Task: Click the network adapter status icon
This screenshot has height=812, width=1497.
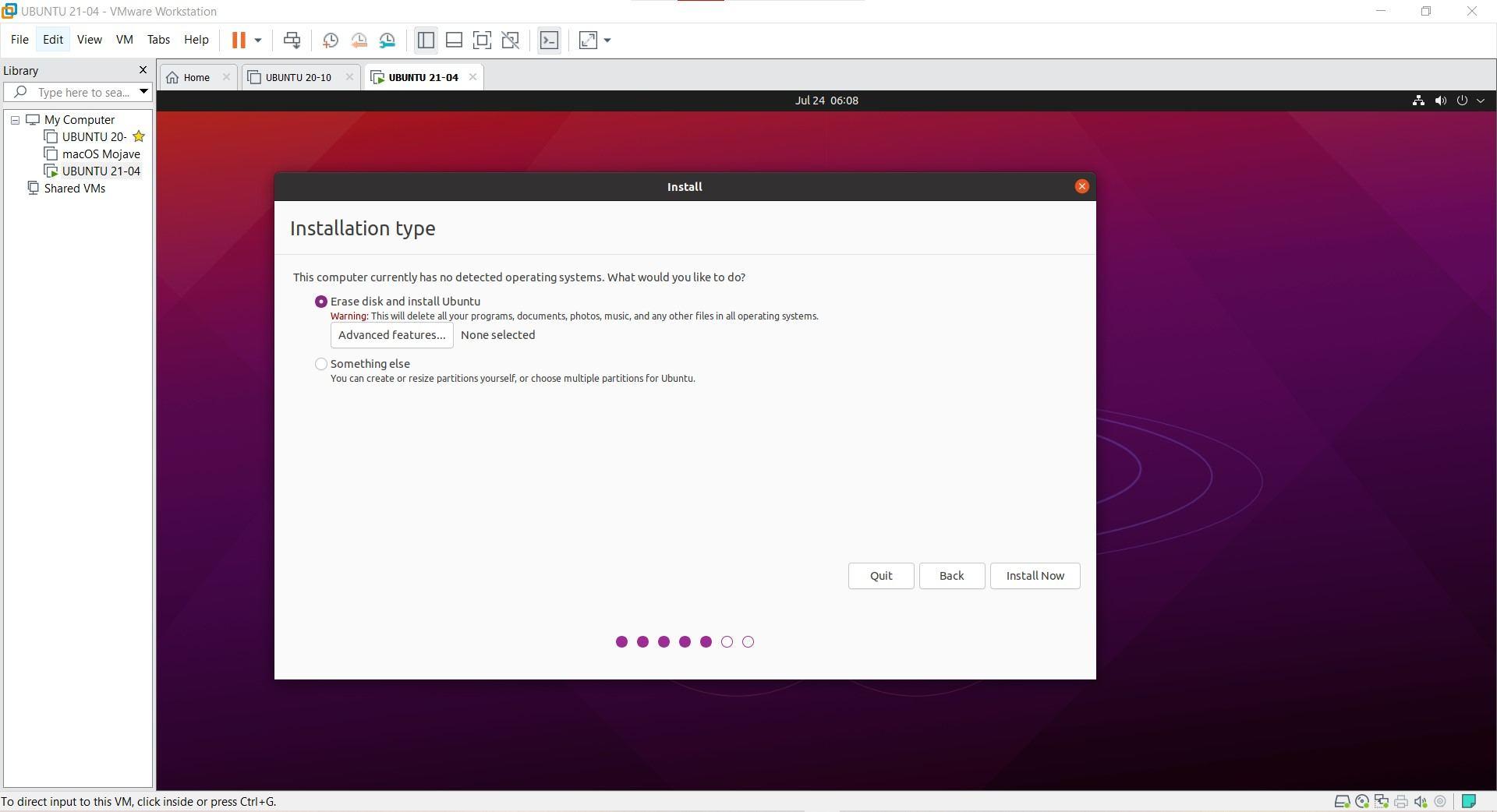Action: point(1382,801)
